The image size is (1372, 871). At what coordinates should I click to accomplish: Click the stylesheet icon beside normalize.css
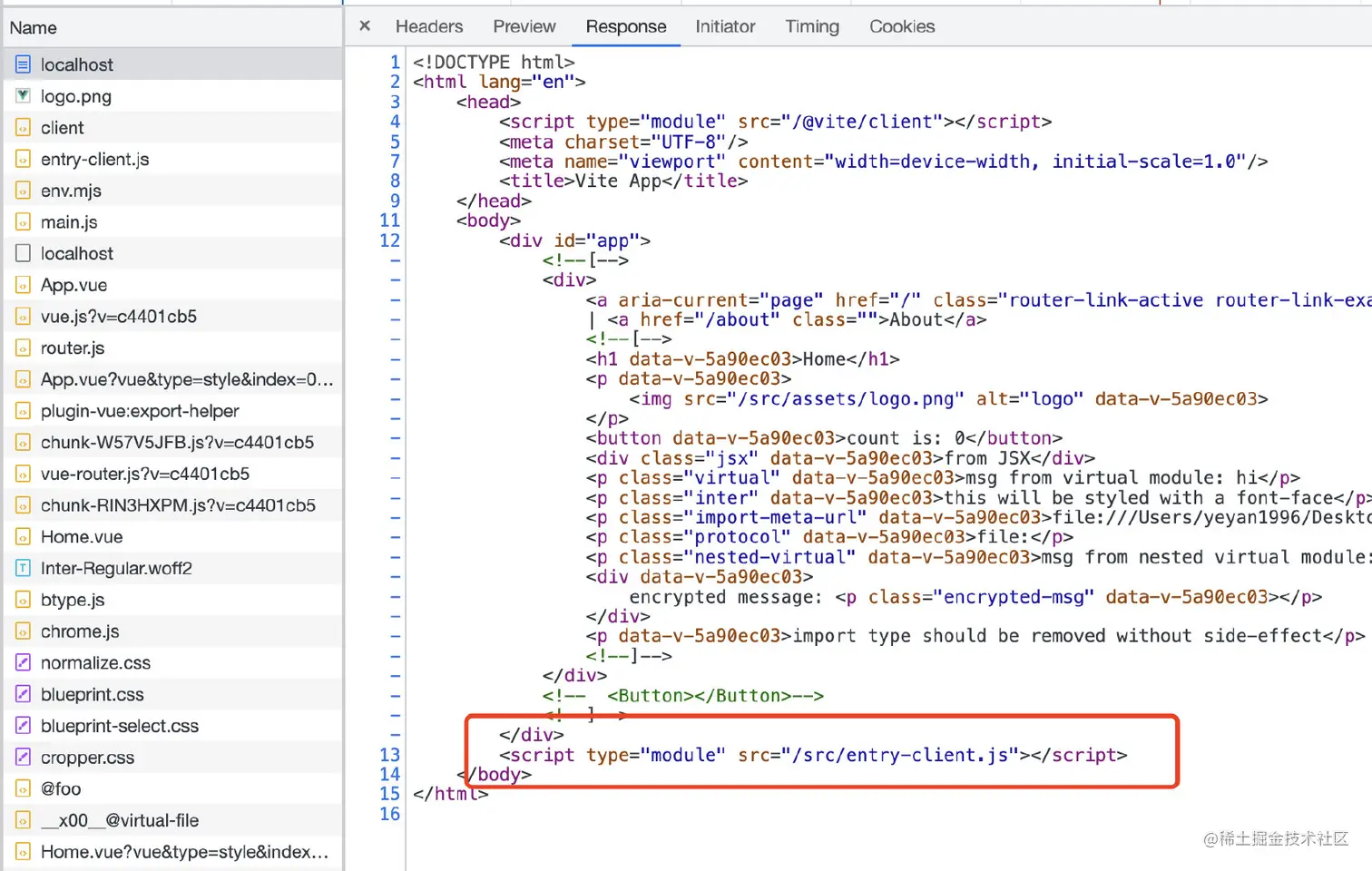[x=24, y=662]
